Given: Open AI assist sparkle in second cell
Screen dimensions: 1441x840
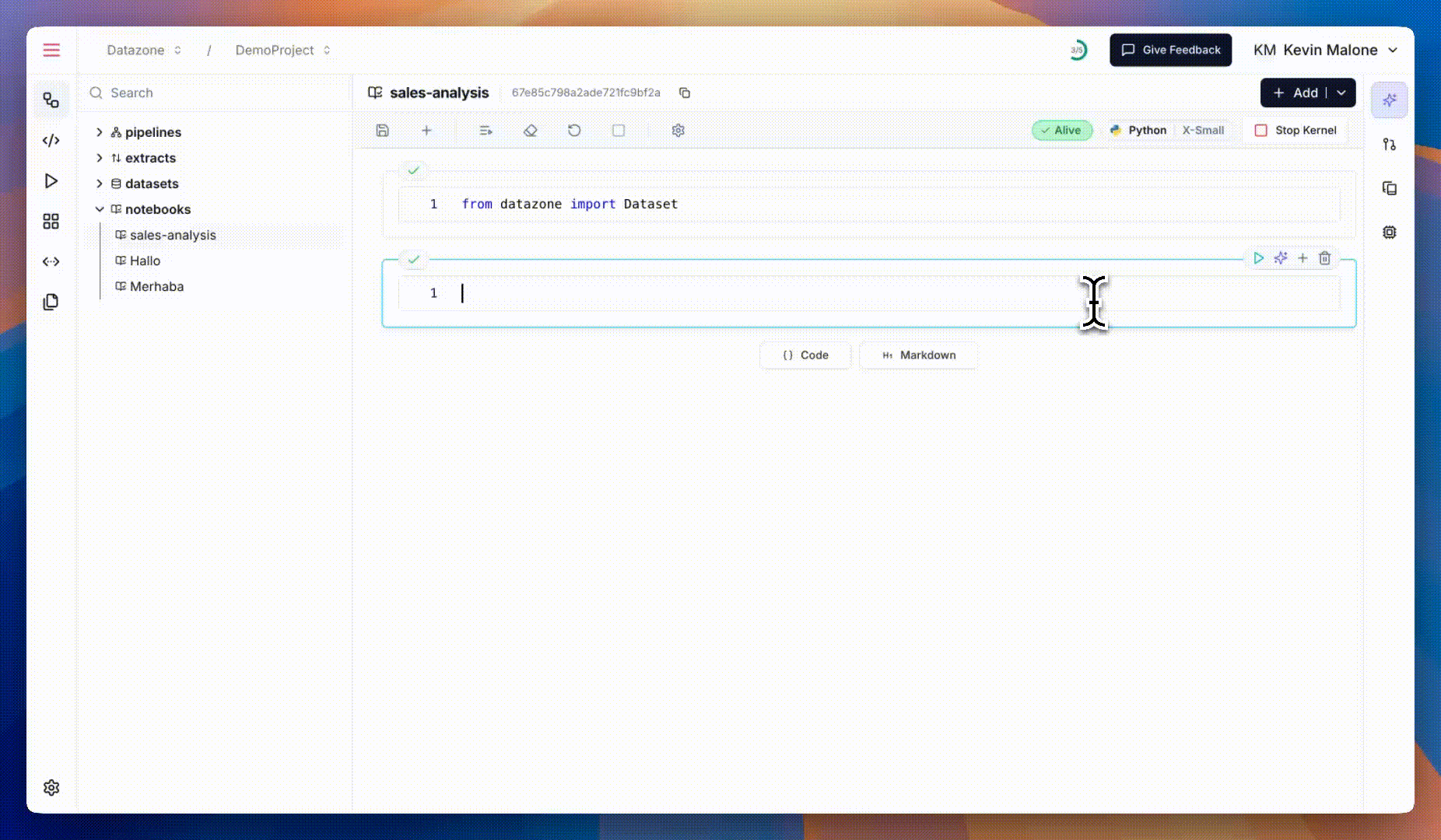Looking at the screenshot, I should click(x=1281, y=258).
